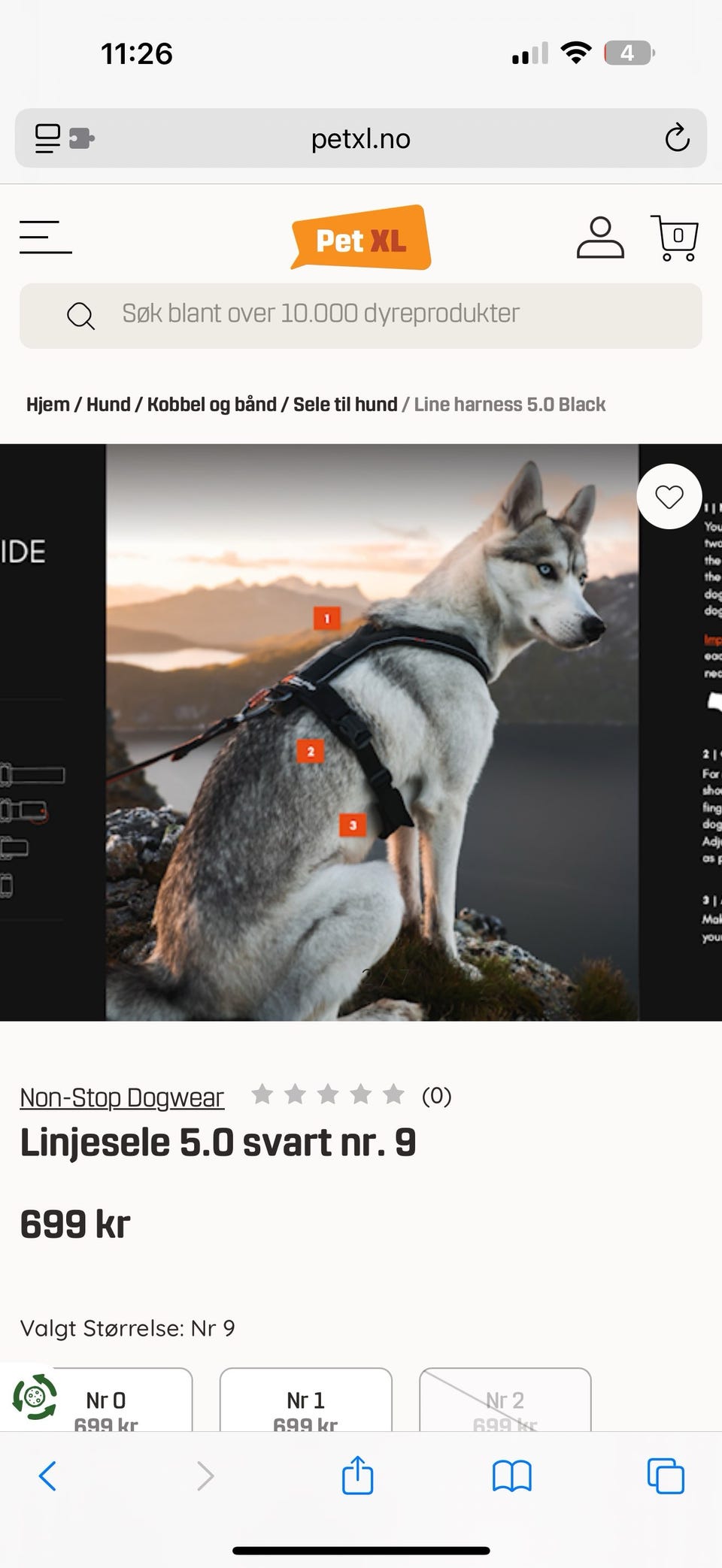Open the user account icon
The height and width of the screenshot is (1568, 722).
coord(600,238)
